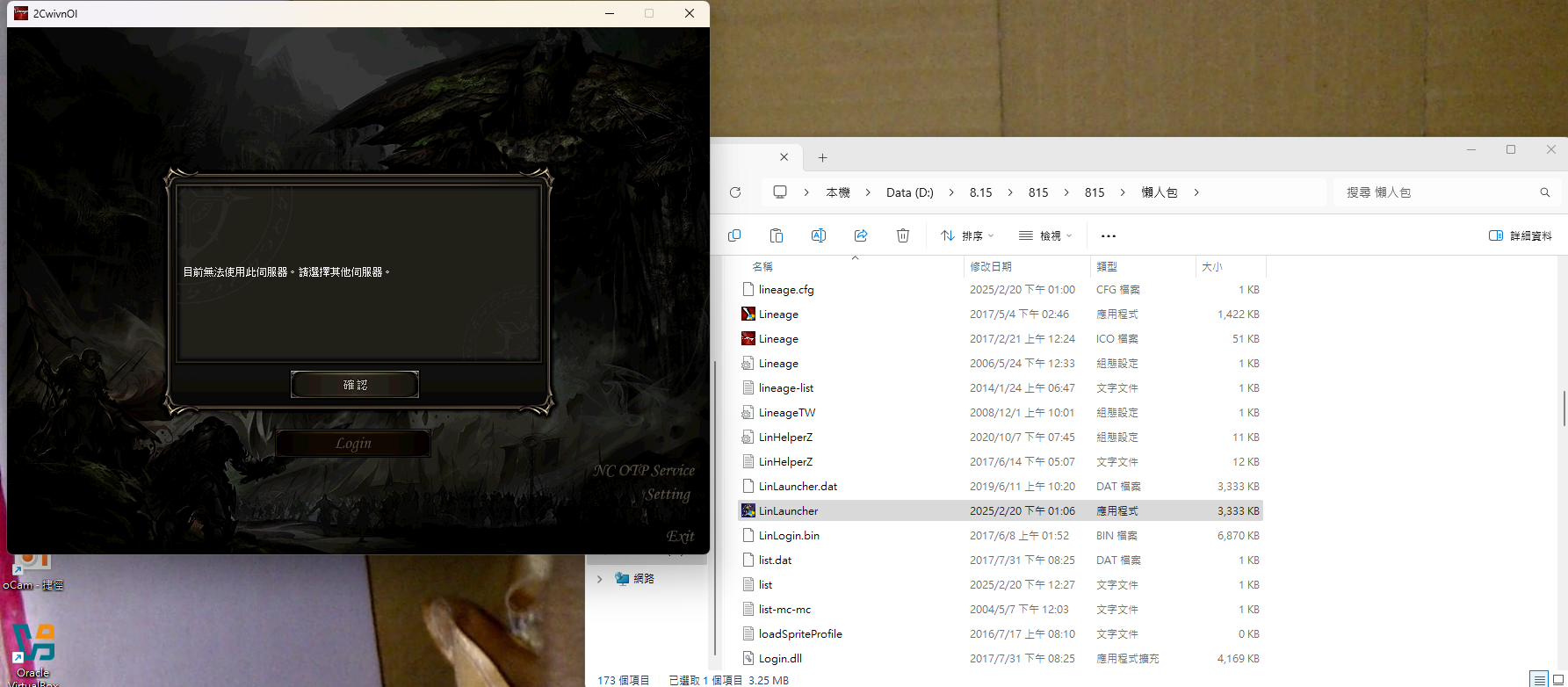Screen dimensions: 1568x687
Task: Navigate to 本機 in breadcrumb
Action: click(x=838, y=192)
